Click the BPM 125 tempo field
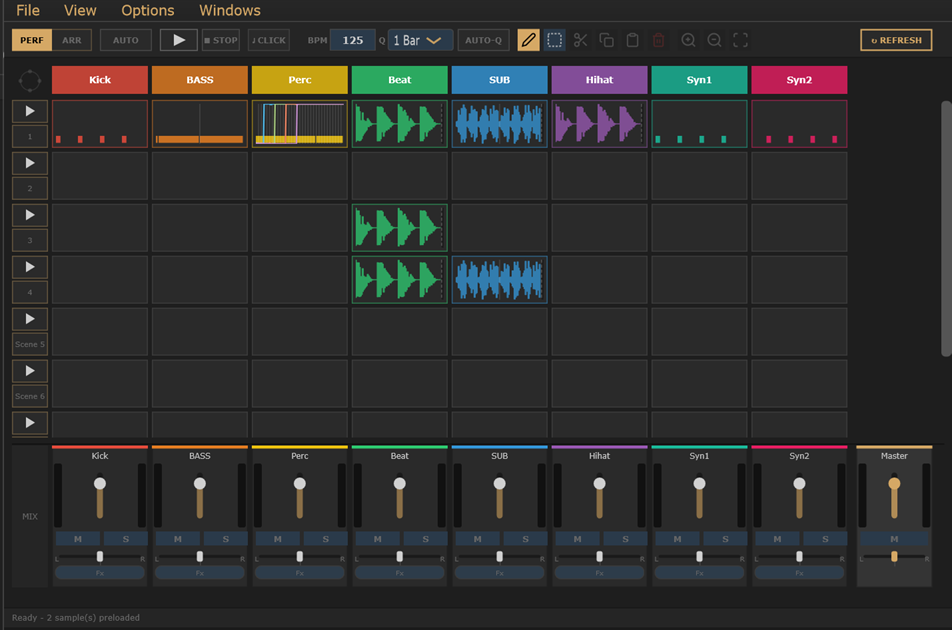Image resolution: width=952 pixels, height=630 pixels. 353,40
